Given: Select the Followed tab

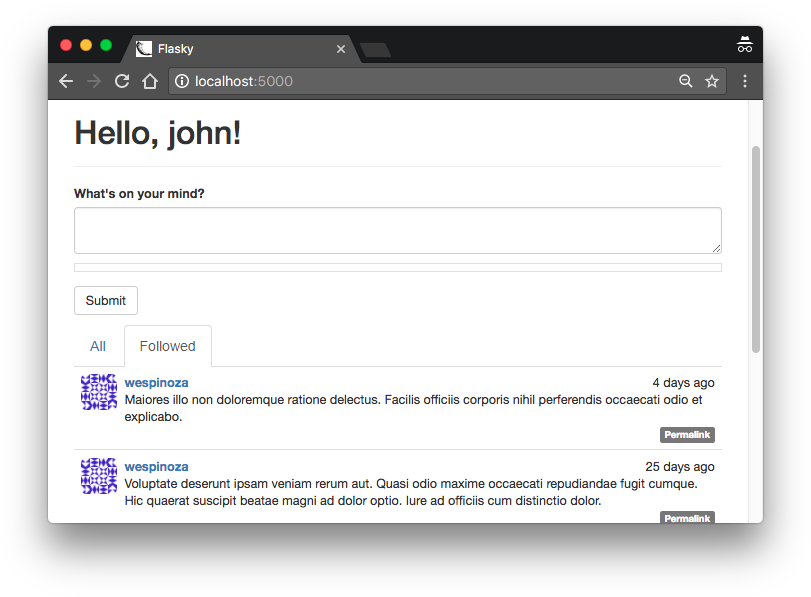Looking at the screenshot, I should coord(168,346).
